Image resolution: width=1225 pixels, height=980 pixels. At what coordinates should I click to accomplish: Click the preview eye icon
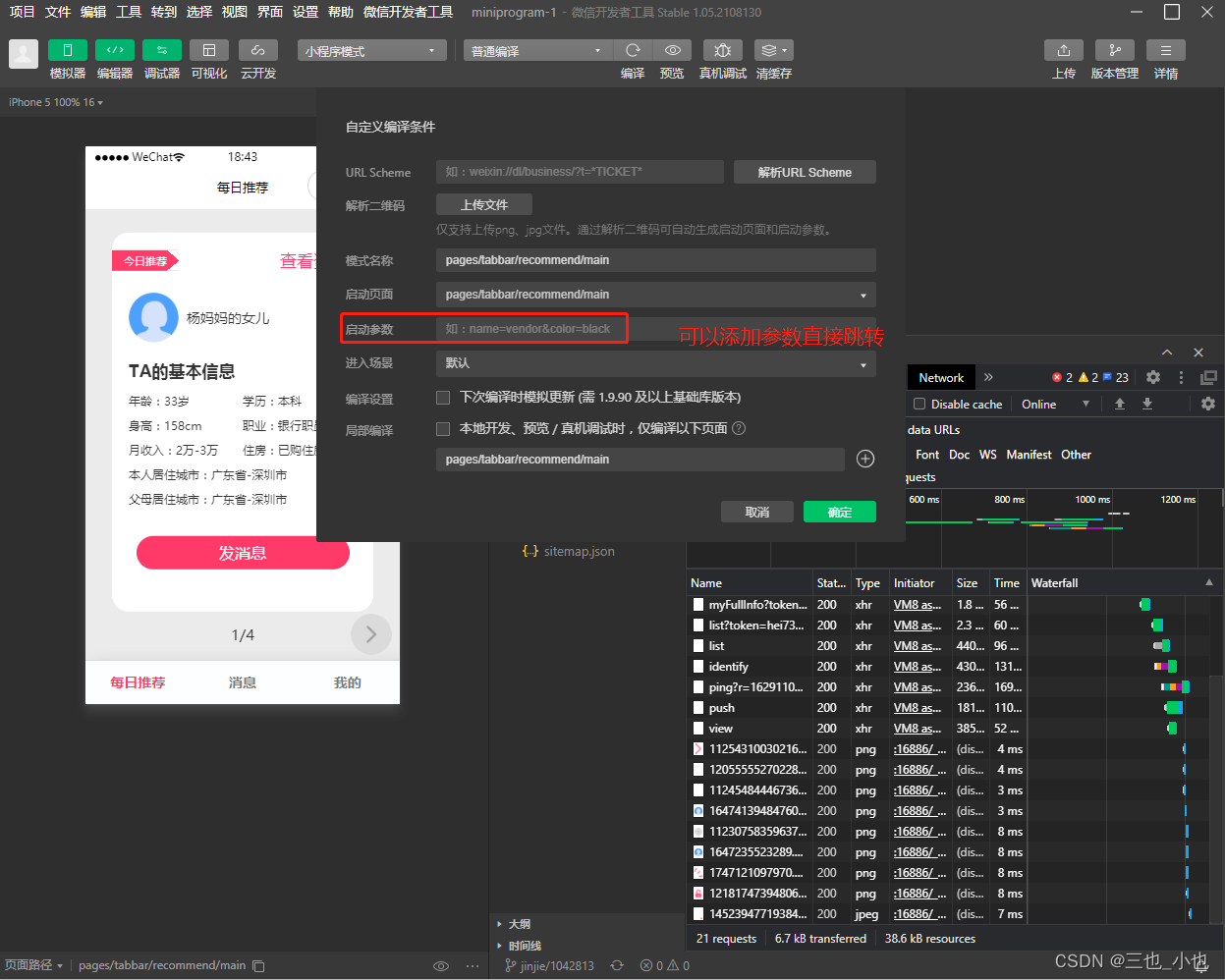(672, 50)
